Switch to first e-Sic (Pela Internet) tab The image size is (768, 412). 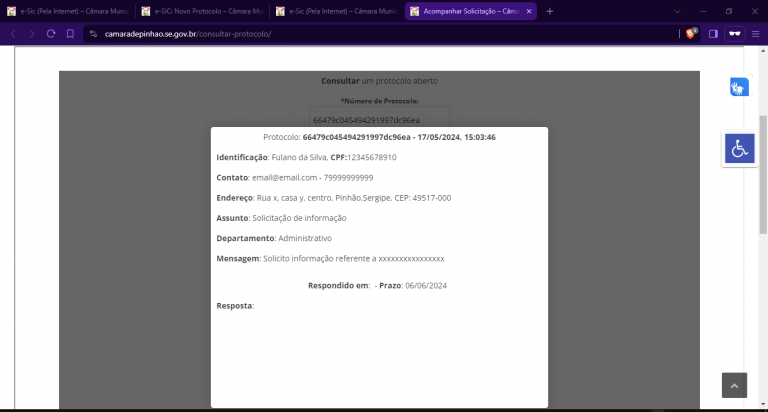point(68,11)
